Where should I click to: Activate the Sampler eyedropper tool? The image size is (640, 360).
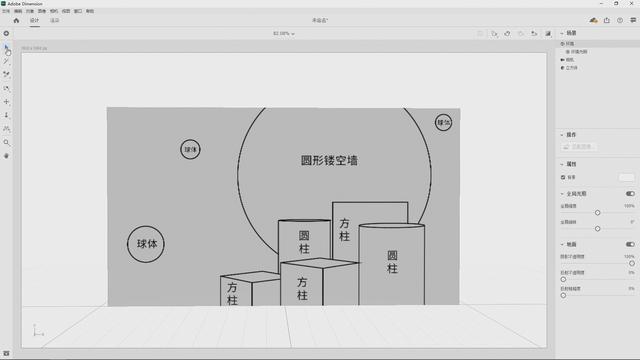click(6, 74)
